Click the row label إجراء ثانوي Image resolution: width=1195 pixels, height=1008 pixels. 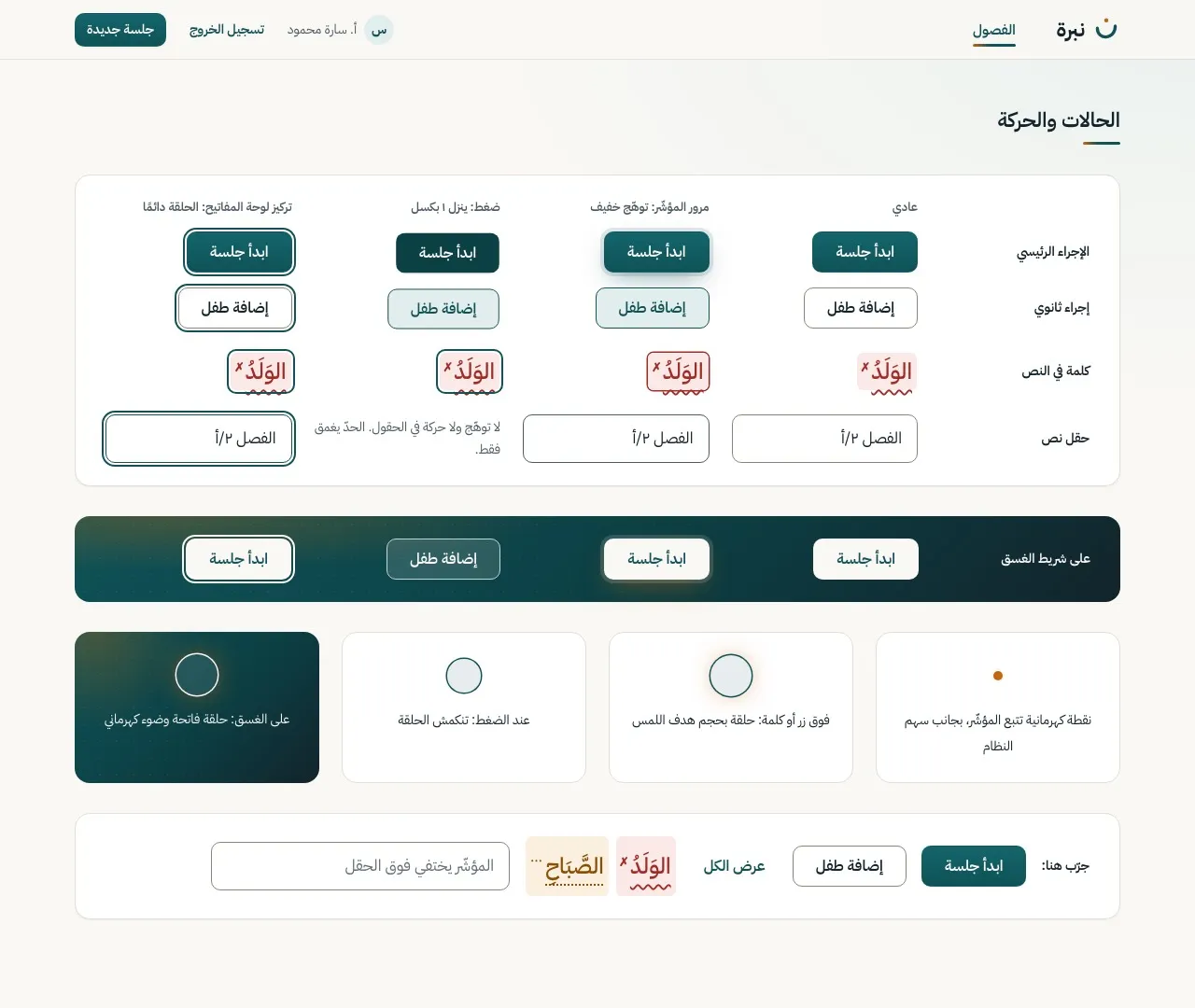click(1061, 308)
